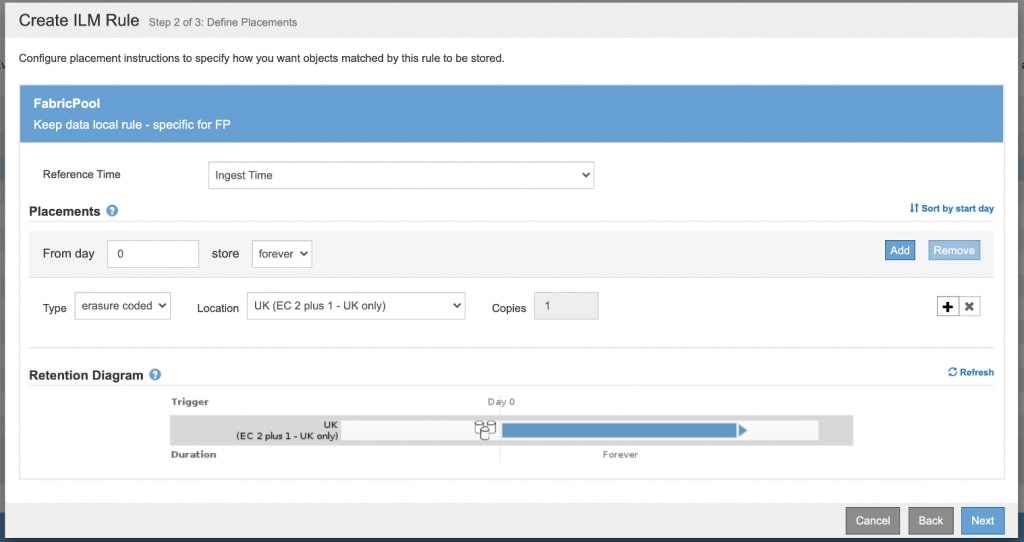
Task: Click the blue retention bar for UK
Action: click(x=618, y=430)
